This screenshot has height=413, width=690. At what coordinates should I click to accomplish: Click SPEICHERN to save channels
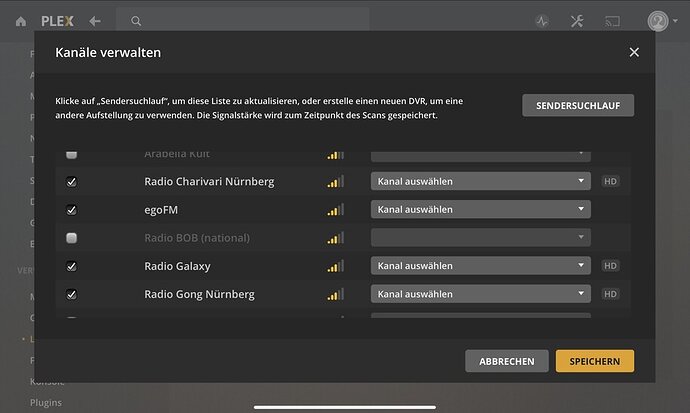click(x=595, y=361)
